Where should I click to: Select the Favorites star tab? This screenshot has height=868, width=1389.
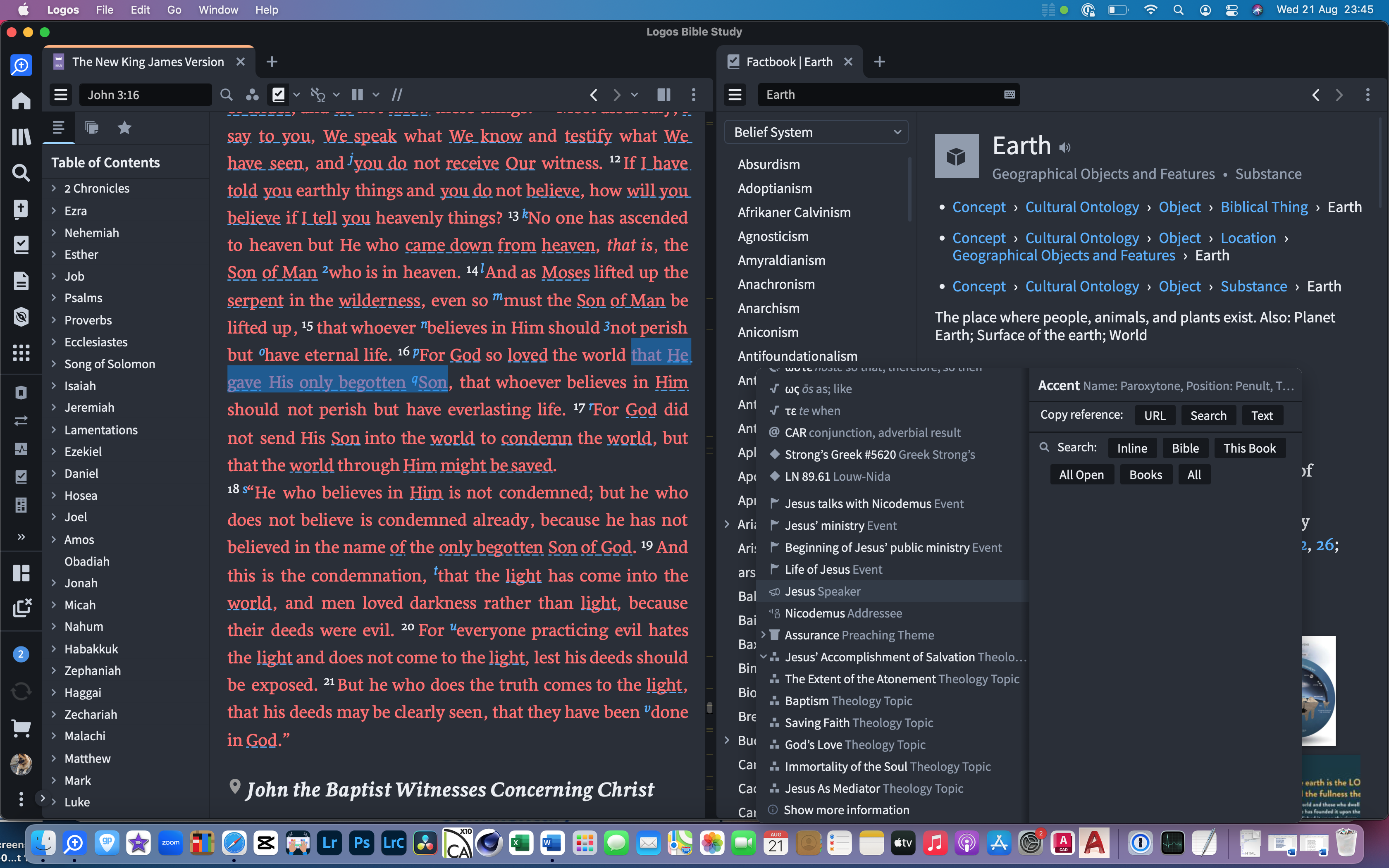pyautogui.click(x=124, y=127)
